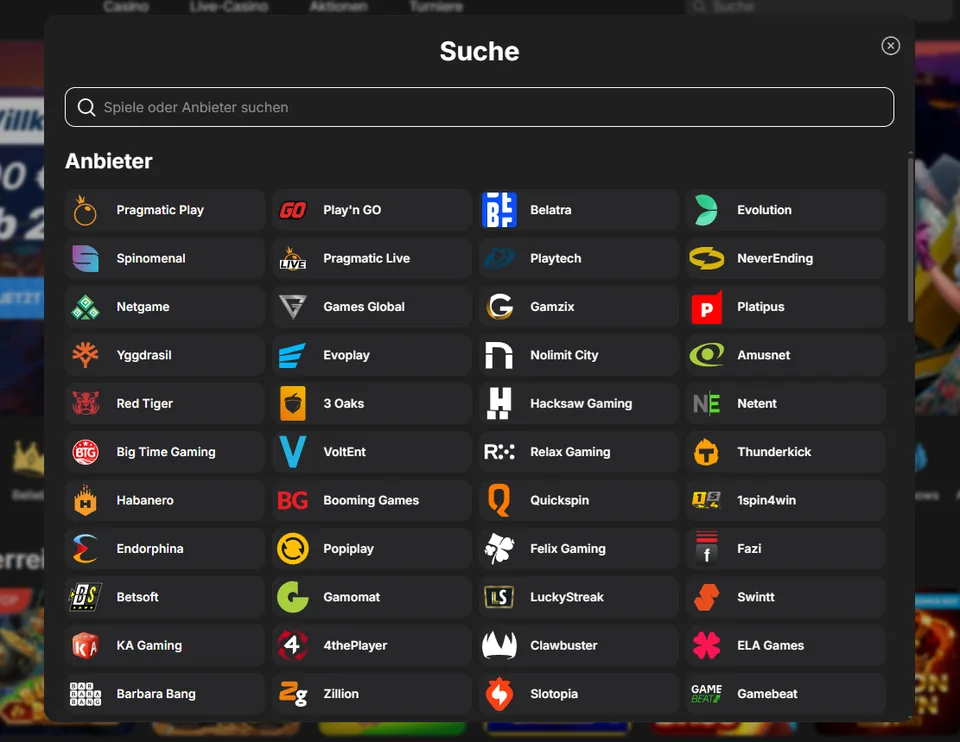Click the Gamzix G logo

coord(499,307)
